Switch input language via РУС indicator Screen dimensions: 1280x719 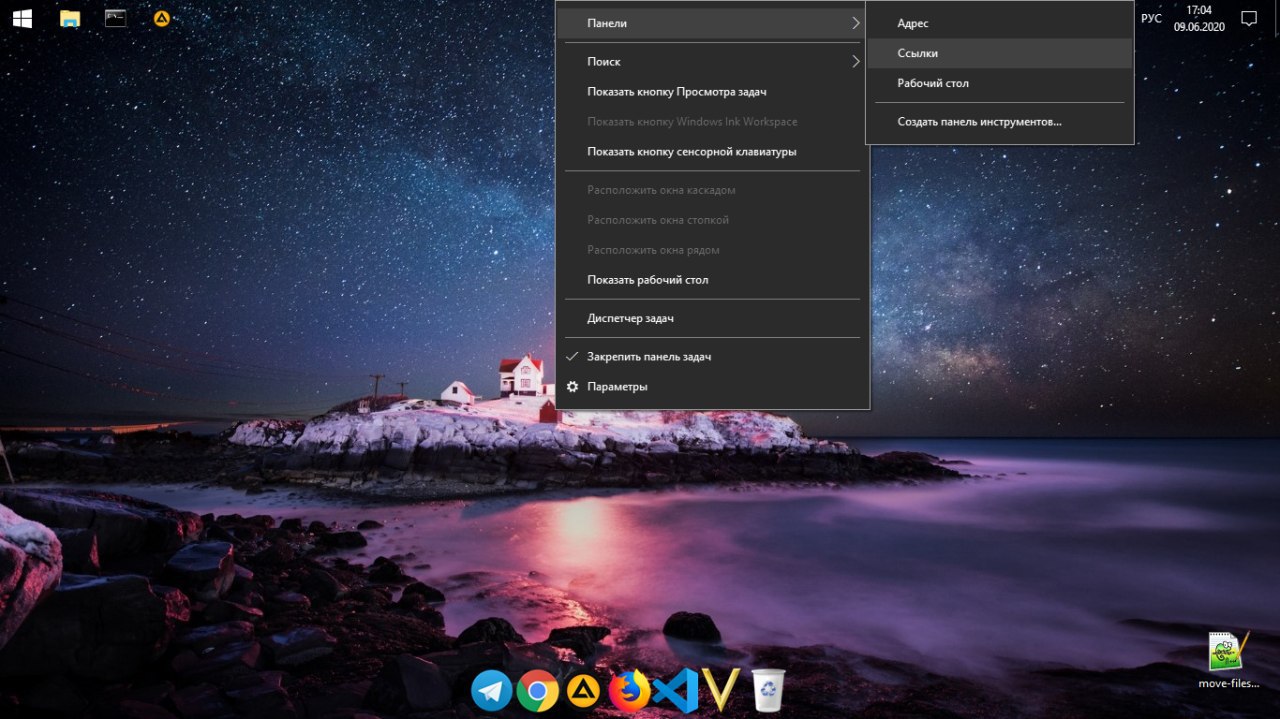pos(1151,18)
